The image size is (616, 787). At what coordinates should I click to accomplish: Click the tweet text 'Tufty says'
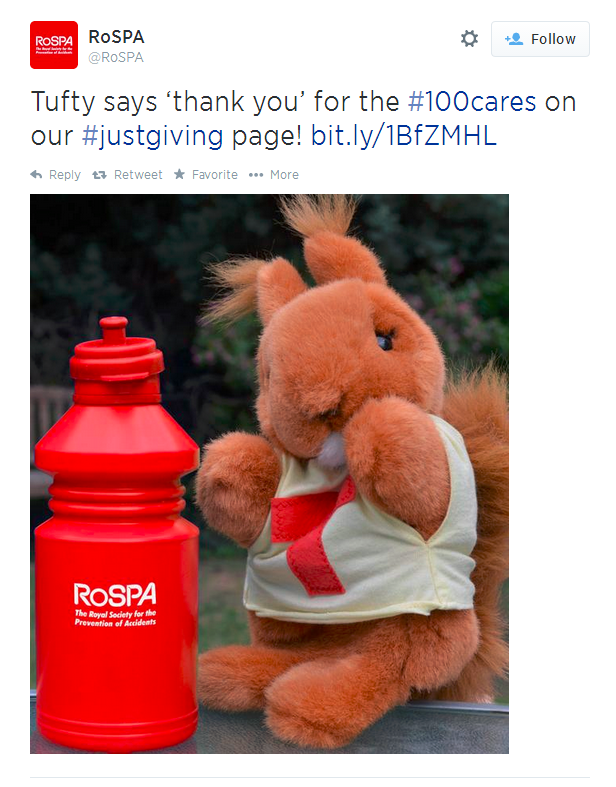(x=94, y=103)
